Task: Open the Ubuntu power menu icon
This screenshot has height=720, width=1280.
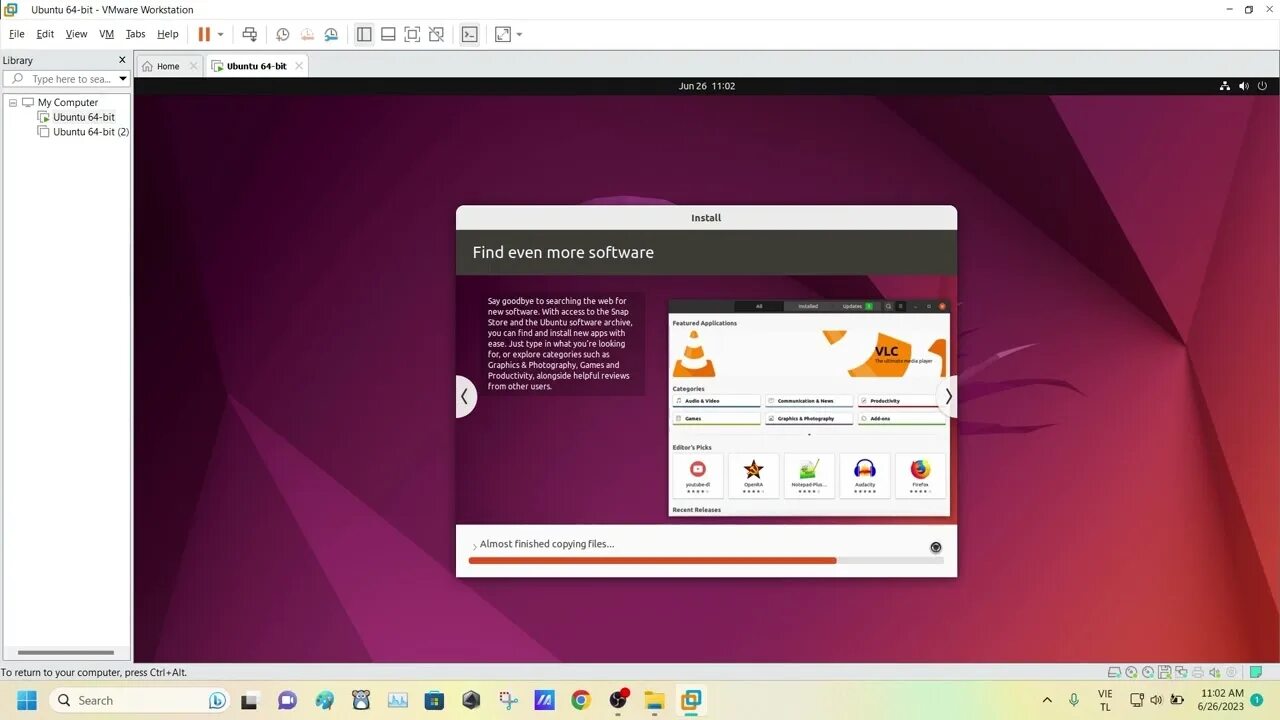Action: pos(1263,86)
